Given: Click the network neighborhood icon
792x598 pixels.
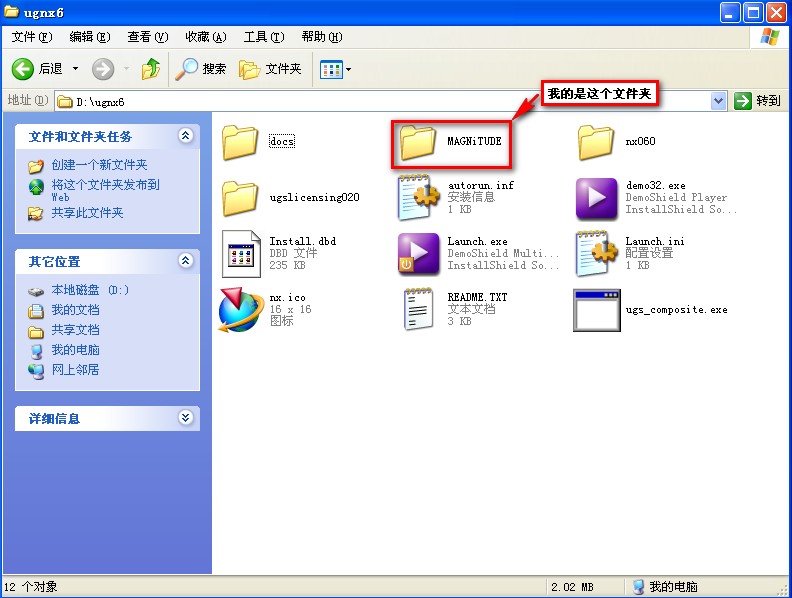Looking at the screenshot, I should pyautogui.click(x=36, y=371).
